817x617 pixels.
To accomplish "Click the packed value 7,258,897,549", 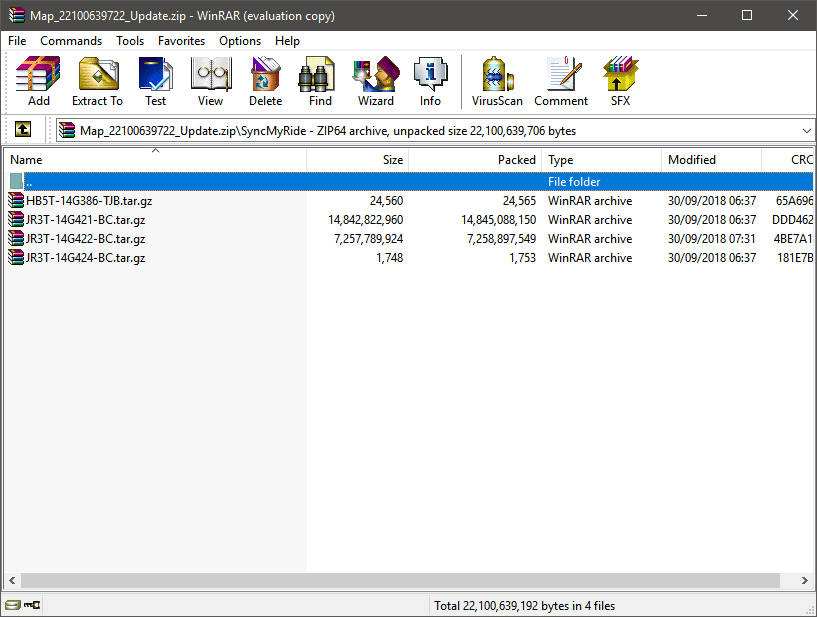I will click(x=501, y=239).
